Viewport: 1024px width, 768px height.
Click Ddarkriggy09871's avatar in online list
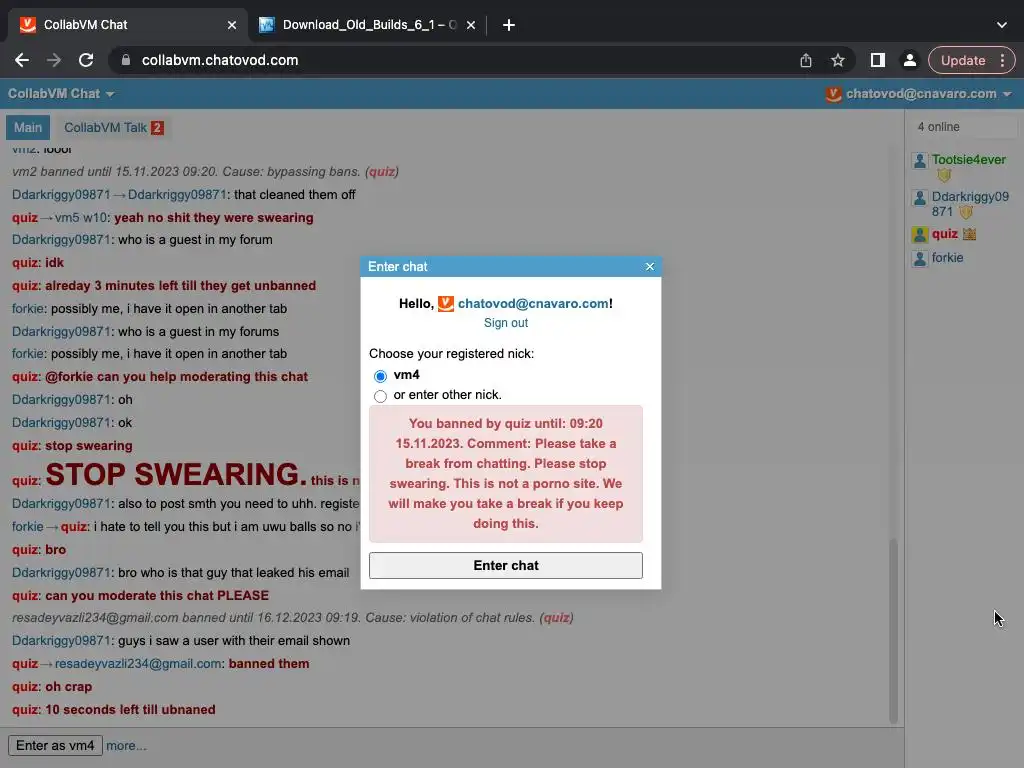(920, 198)
